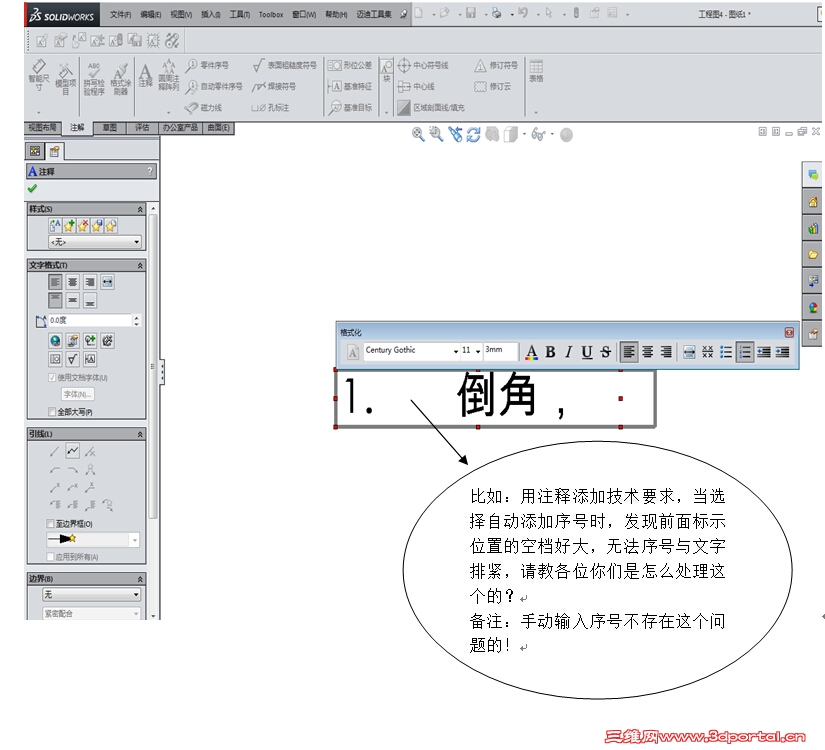Toggle numbered list in Formatting toolbar
The width and height of the screenshot is (825, 750).
(x=745, y=352)
